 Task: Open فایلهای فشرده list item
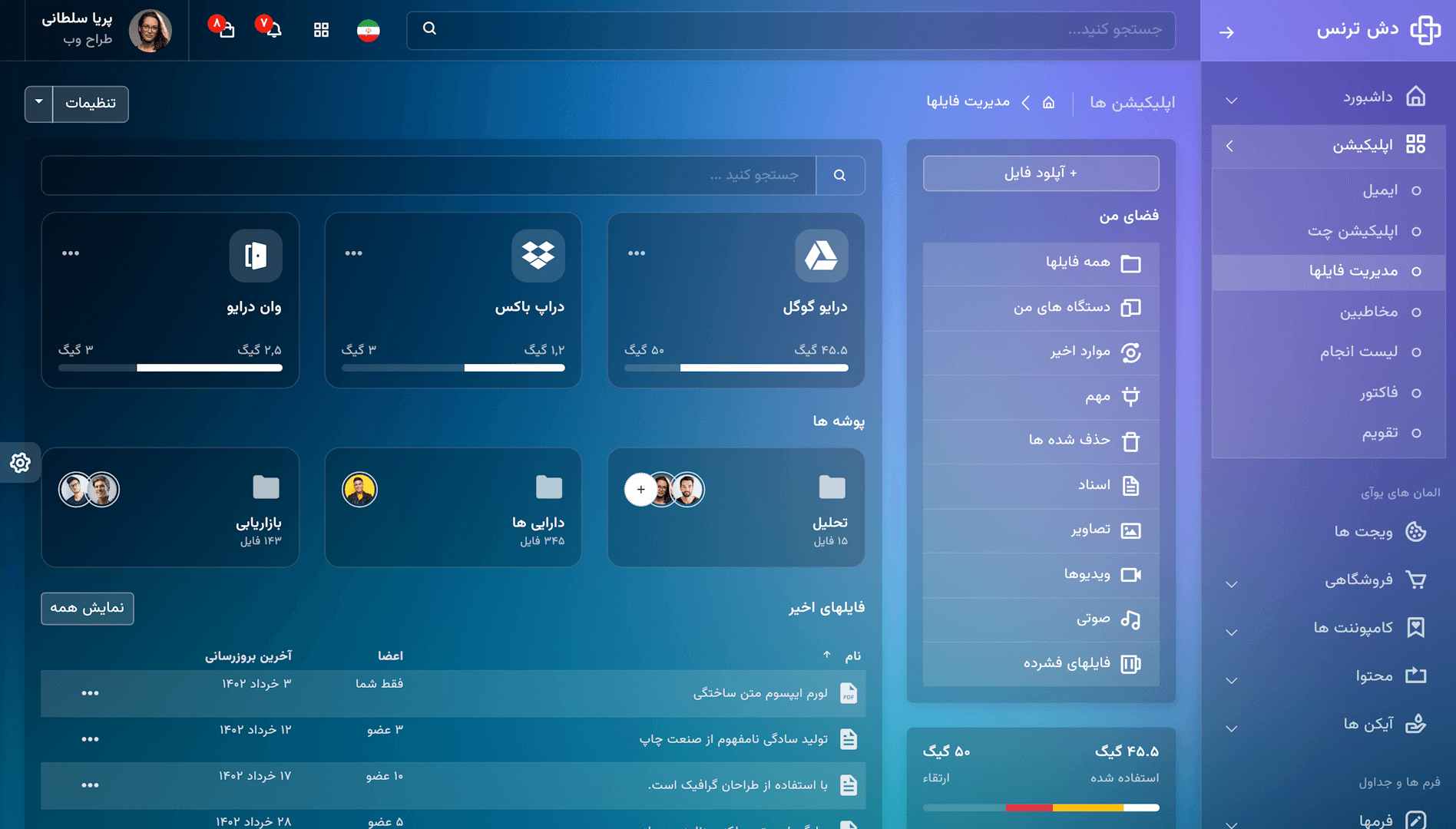pos(1041,663)
